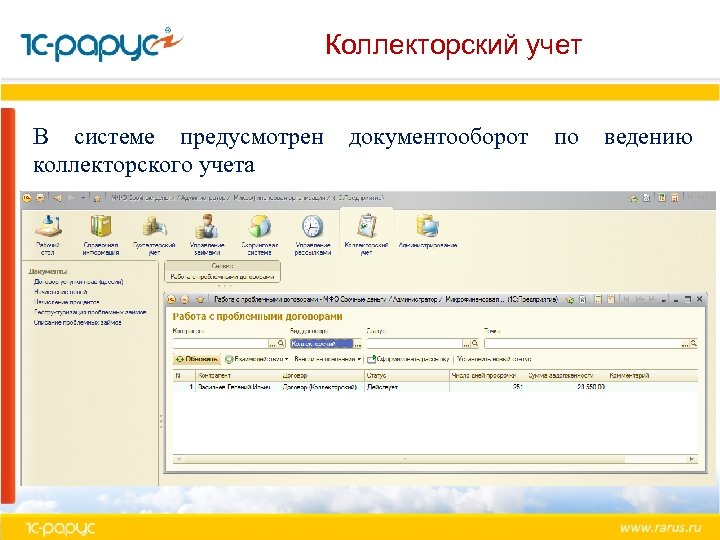Image resolution: width=720 pixels, height=540 pixels.
Task: Open the small dropdown arrow beside the inner window's minimize button
Action: click(x=664, y=300)
